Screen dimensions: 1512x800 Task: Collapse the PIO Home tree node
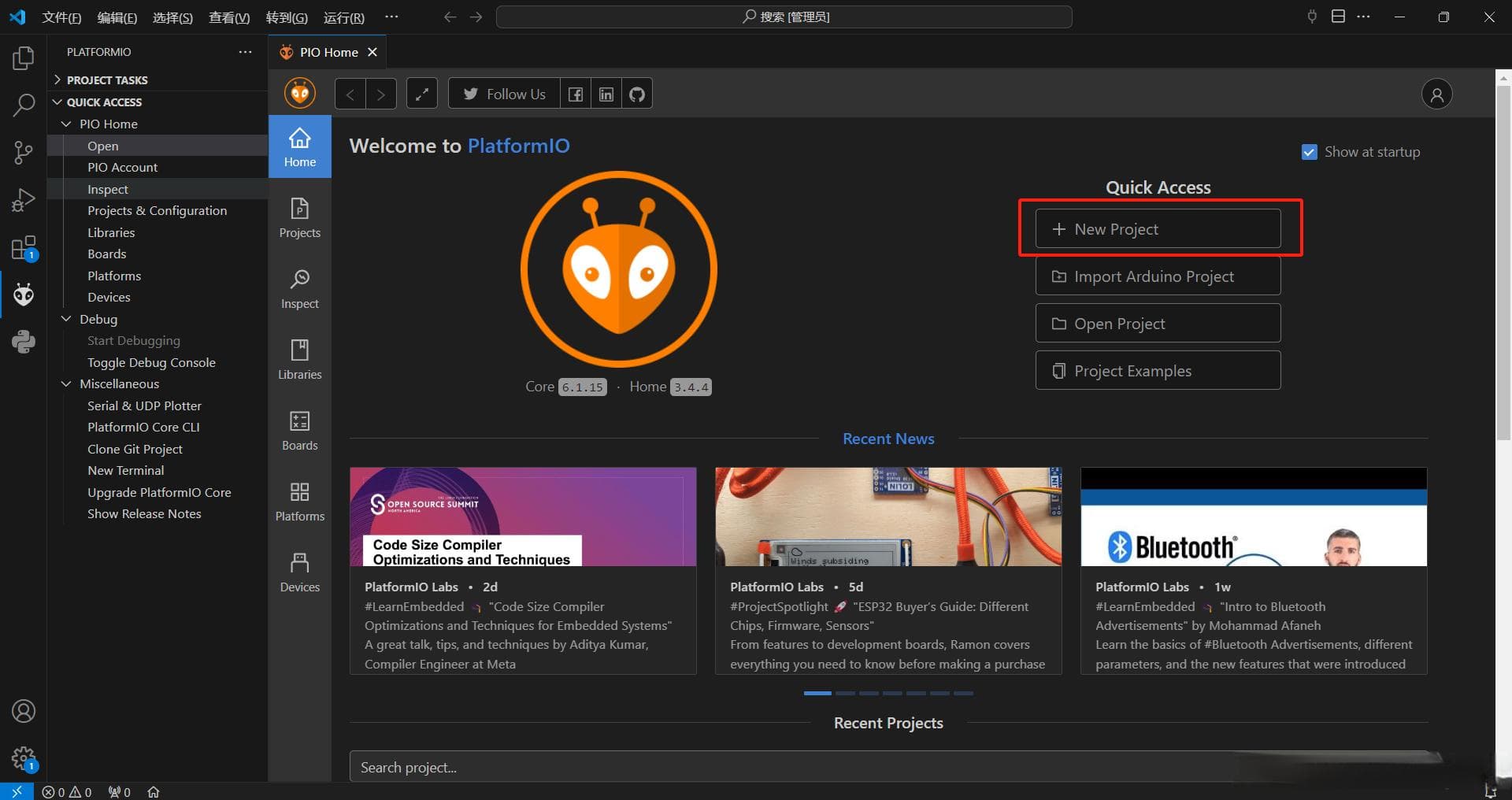click(66, 124)
